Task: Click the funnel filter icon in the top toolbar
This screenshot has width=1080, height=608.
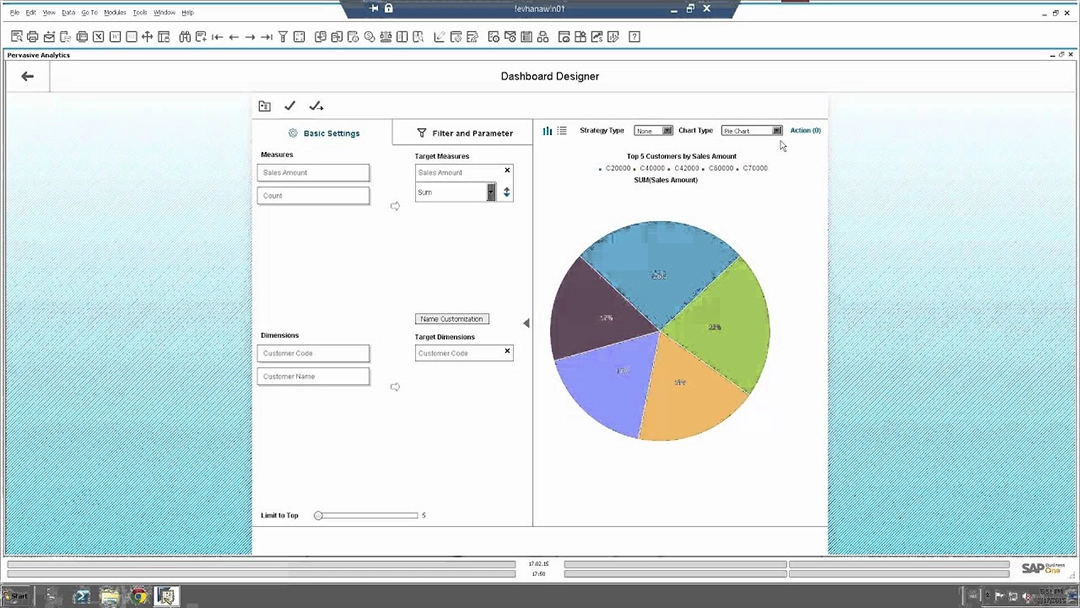Action: pos(283,37)
